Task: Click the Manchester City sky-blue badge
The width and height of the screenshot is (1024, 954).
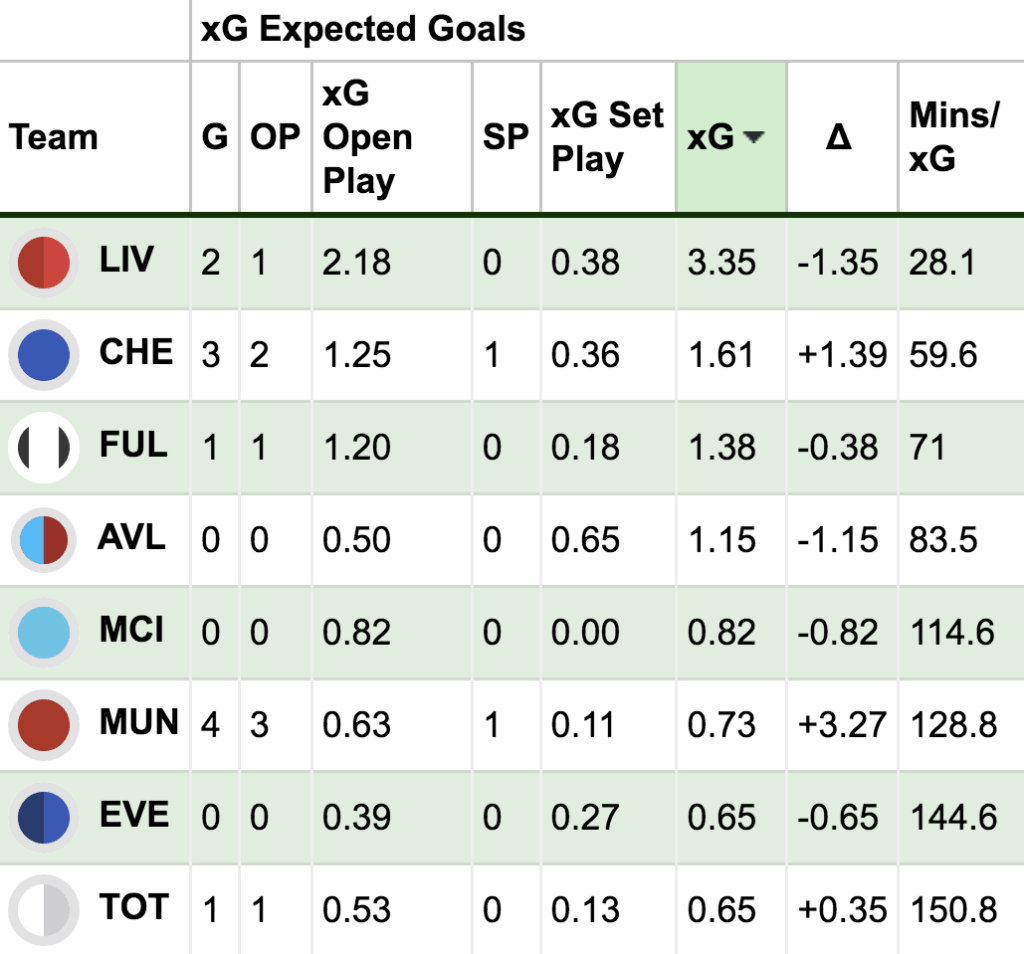Action: coord(43,632)
